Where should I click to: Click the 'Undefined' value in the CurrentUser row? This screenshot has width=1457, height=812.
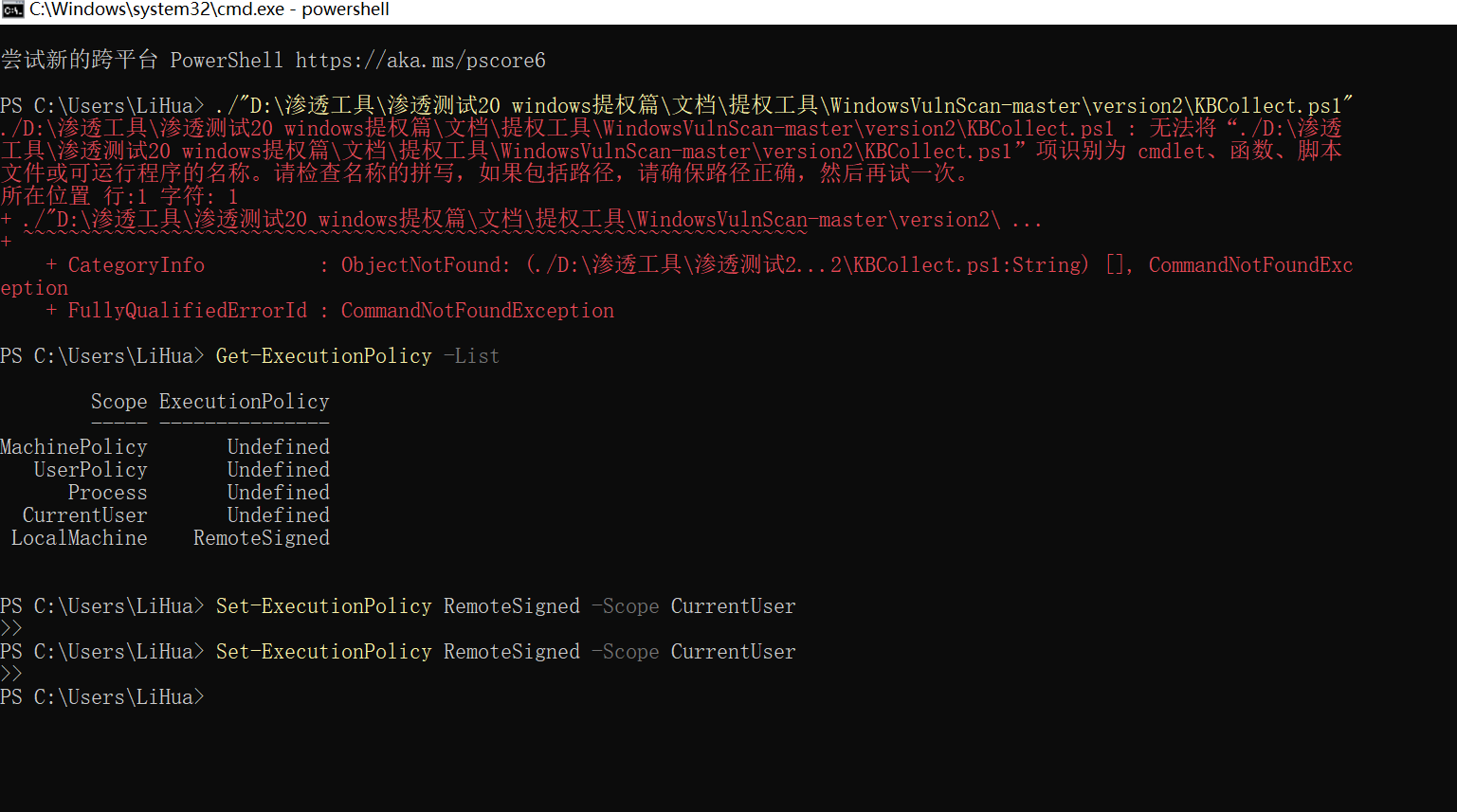pyautogui.click(x=279, y=515)
